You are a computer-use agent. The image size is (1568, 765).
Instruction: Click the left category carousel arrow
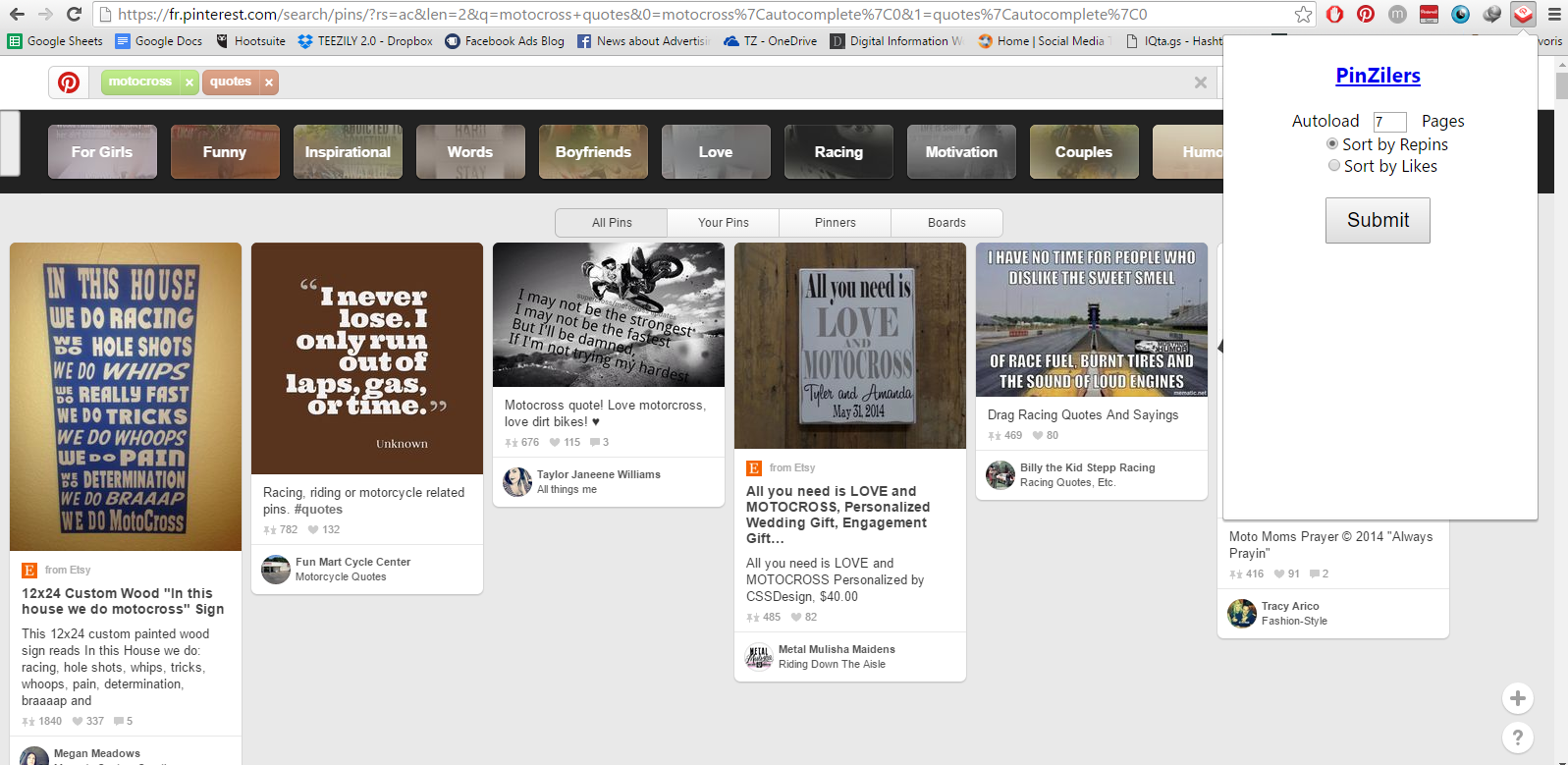click(x=10, y=143)
